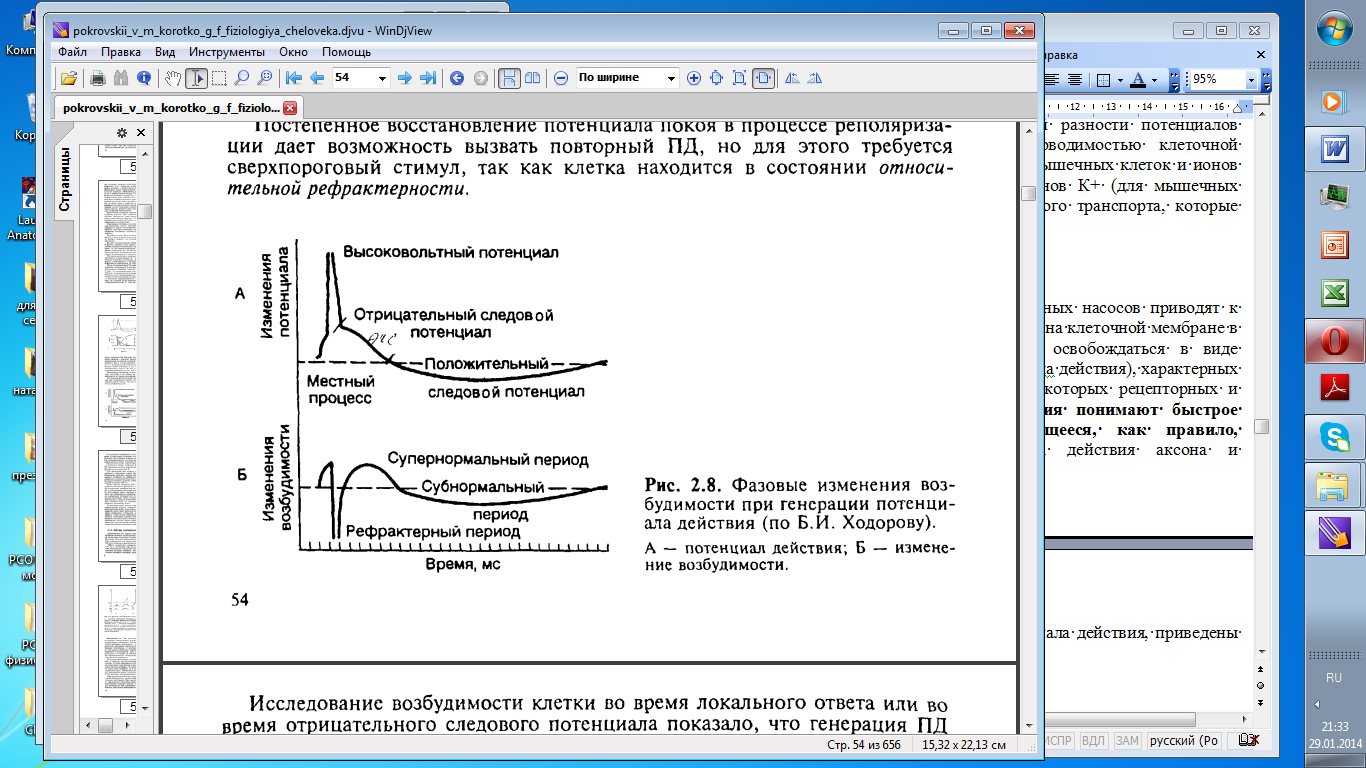Screen dimensions: 1366x768
Task: Click the Forward navigation round arrow
Action: click(481, 78)
